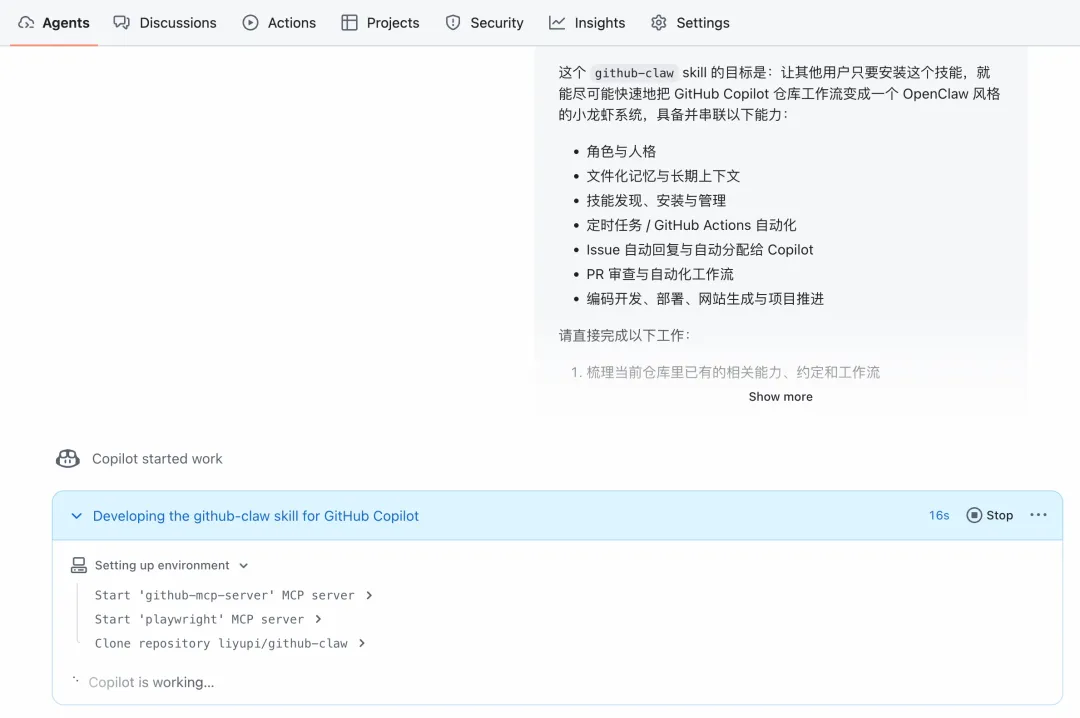Switch to the Settings tab
This screenshot has width=1080, height=718.
pos(690,22)
